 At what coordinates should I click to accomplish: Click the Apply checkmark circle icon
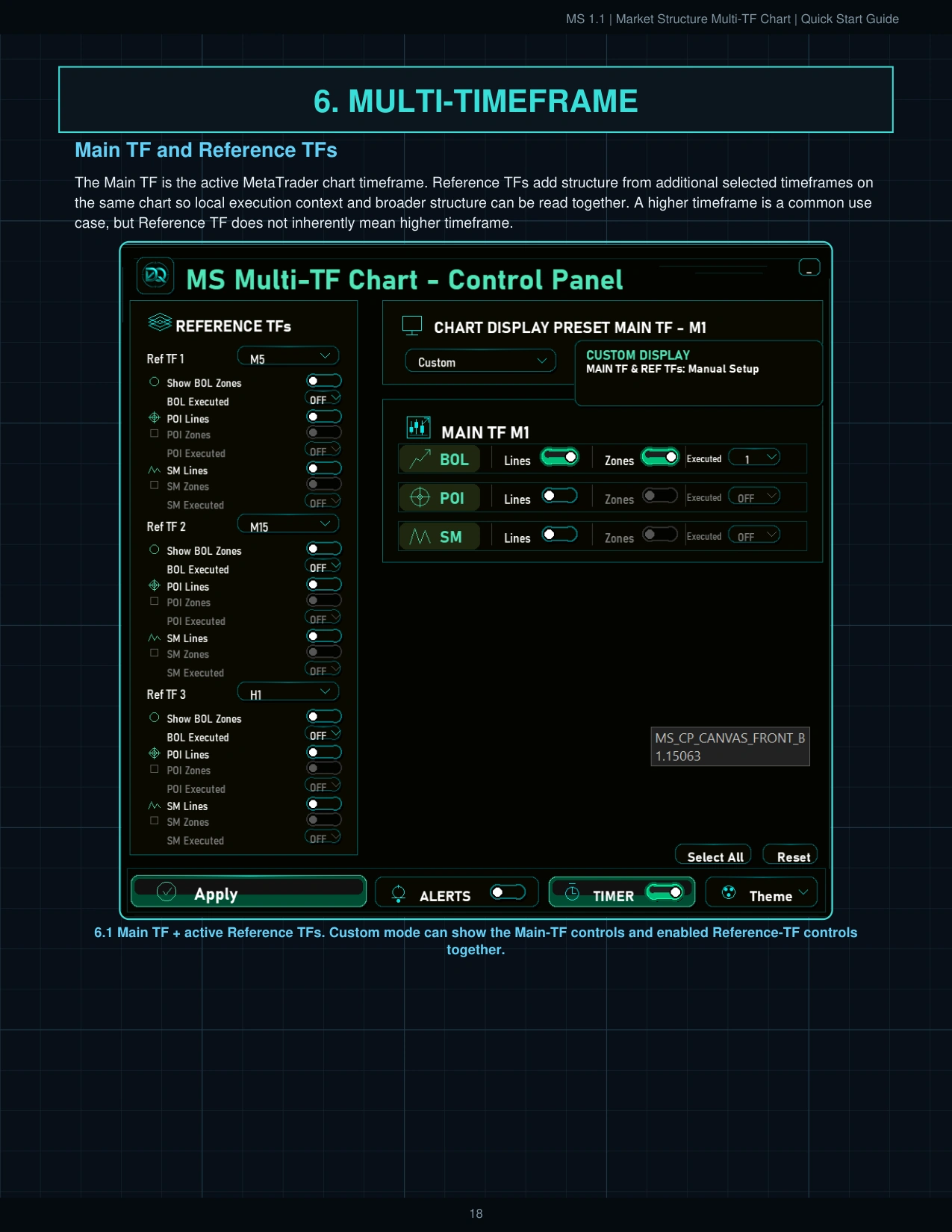[167, 891]
